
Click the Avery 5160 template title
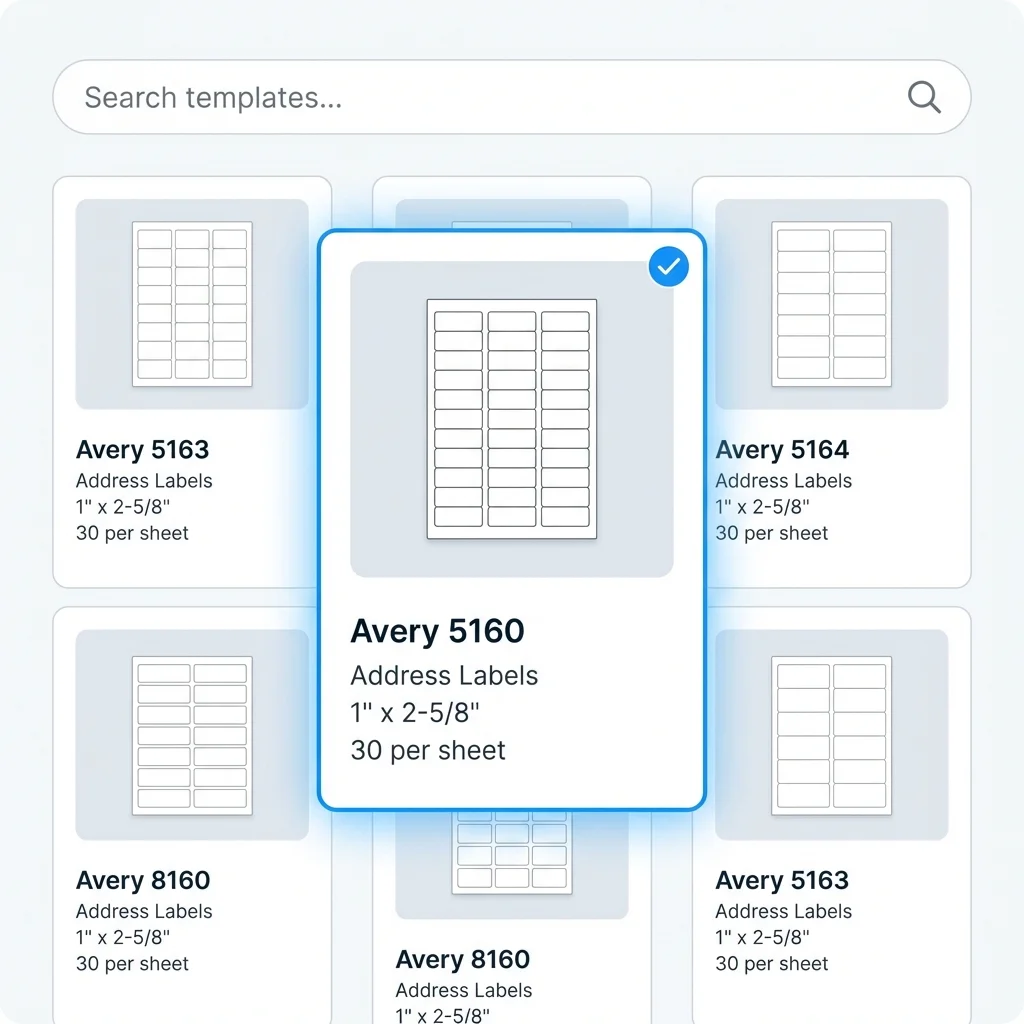click(437, 631)
